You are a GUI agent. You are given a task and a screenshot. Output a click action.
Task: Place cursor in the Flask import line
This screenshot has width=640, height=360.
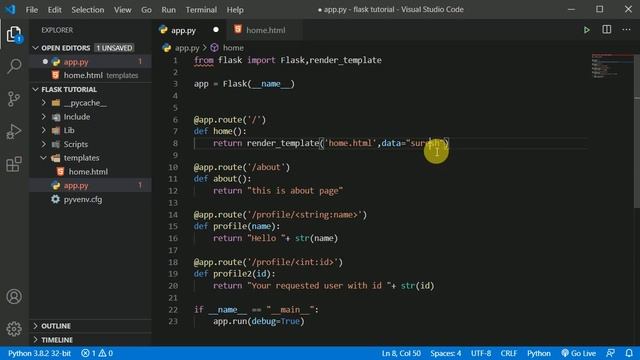point(288,60)
